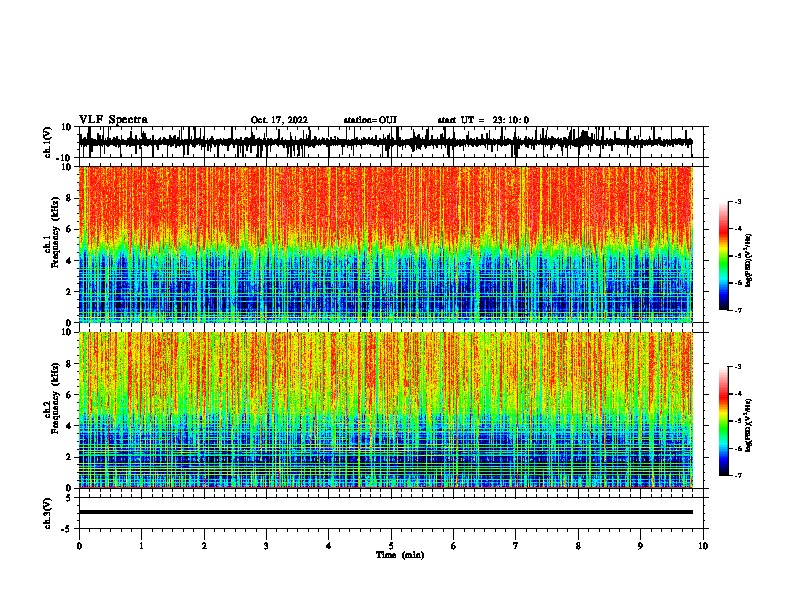
Task: Click the "-5" tick on ch.3(V) axis
Action: coord(68,529)
